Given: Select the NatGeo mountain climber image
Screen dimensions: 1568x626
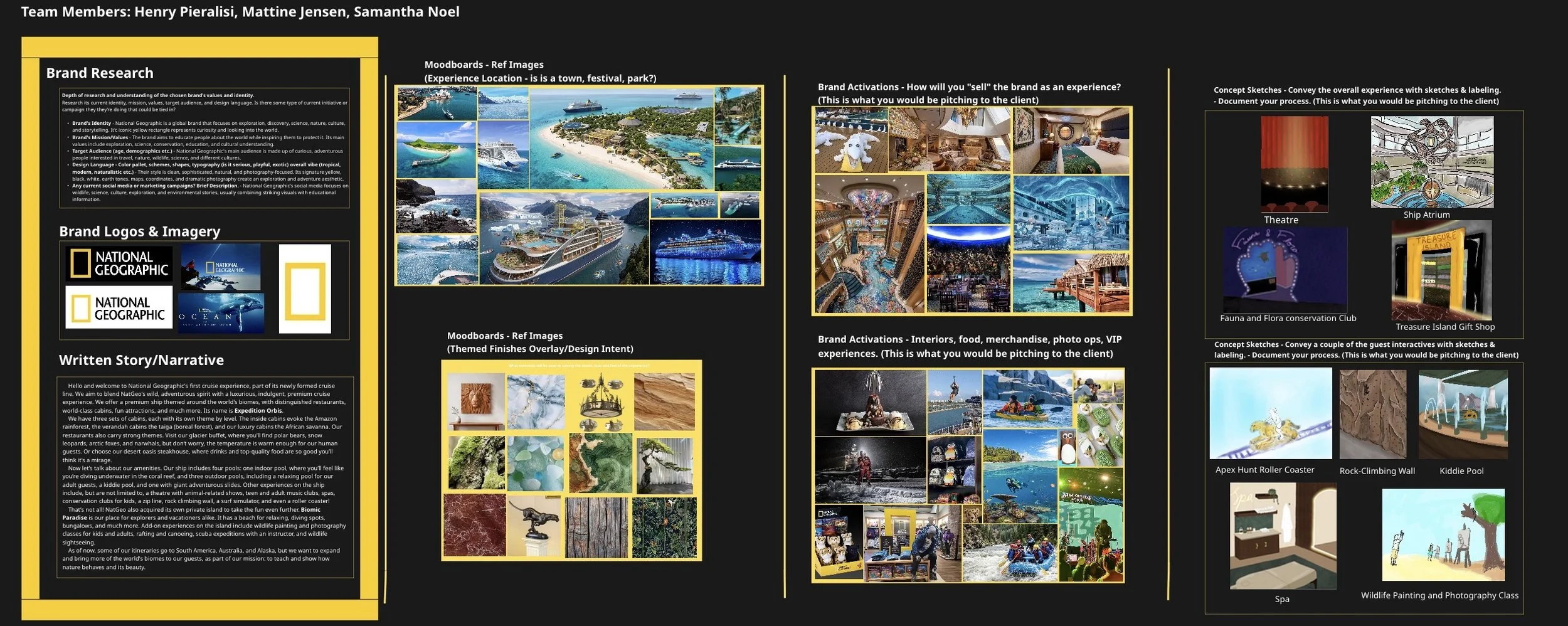Looking at the screenshot, I should click(x=220, y=267).
